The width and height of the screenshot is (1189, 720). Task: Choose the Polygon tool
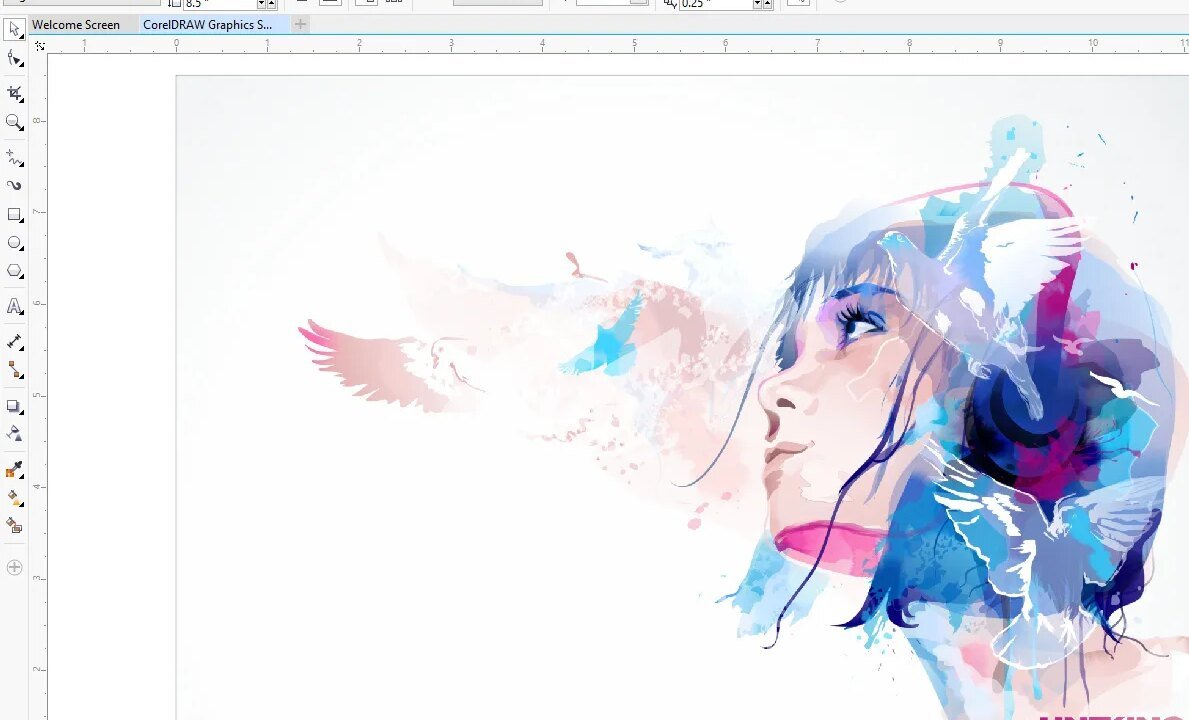tap(14, 271)
